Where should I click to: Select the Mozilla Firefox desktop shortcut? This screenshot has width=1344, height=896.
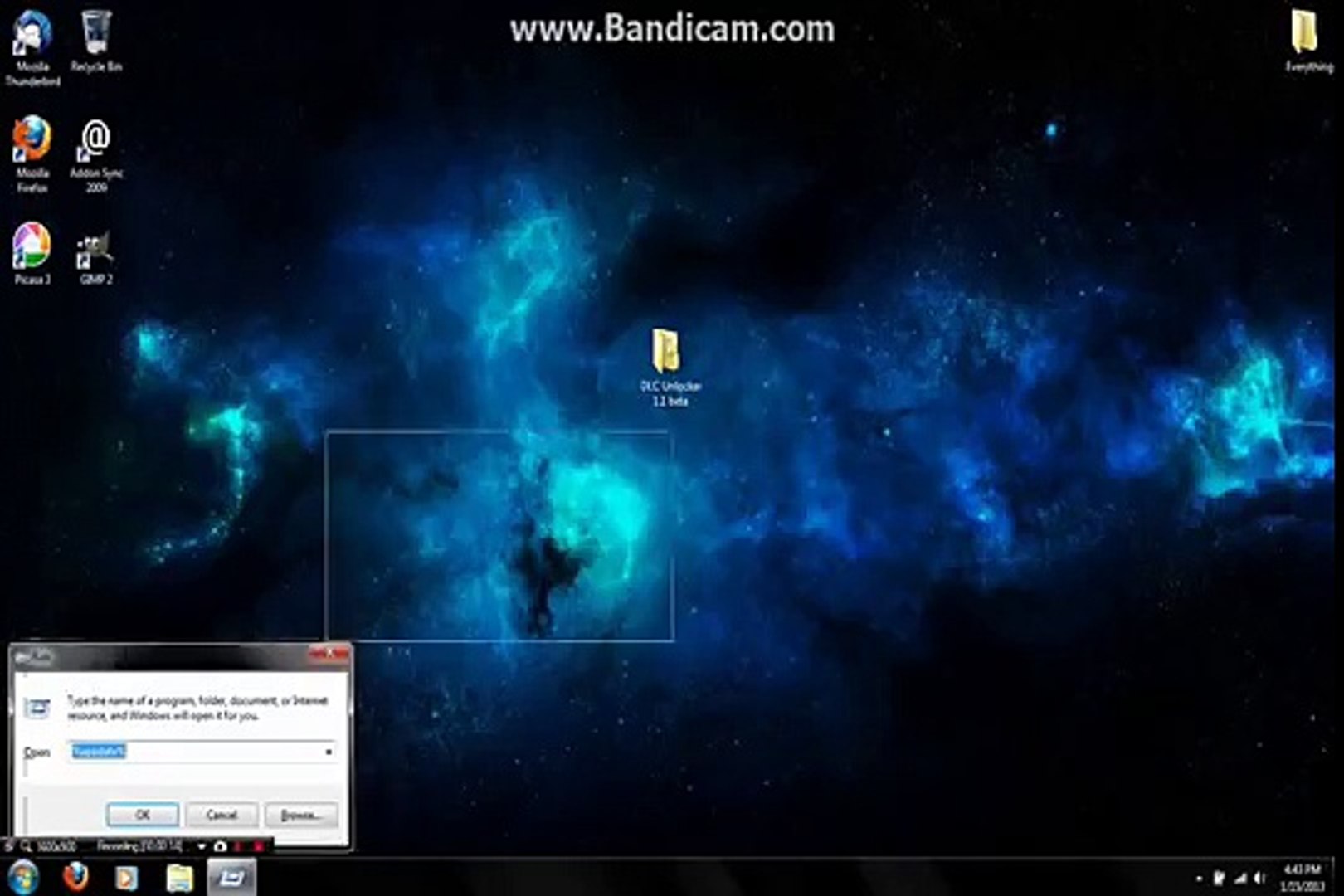(x=32, y=155)
